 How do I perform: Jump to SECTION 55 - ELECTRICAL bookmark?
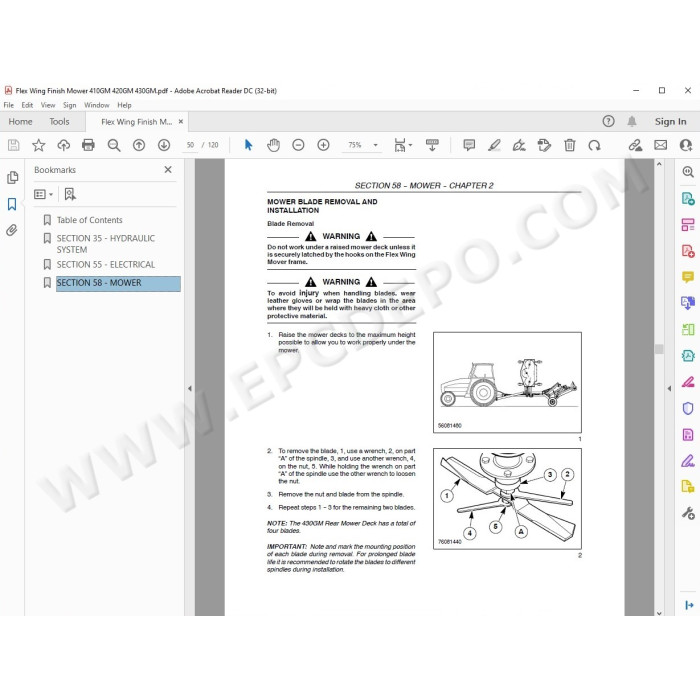tap(106, 265)
